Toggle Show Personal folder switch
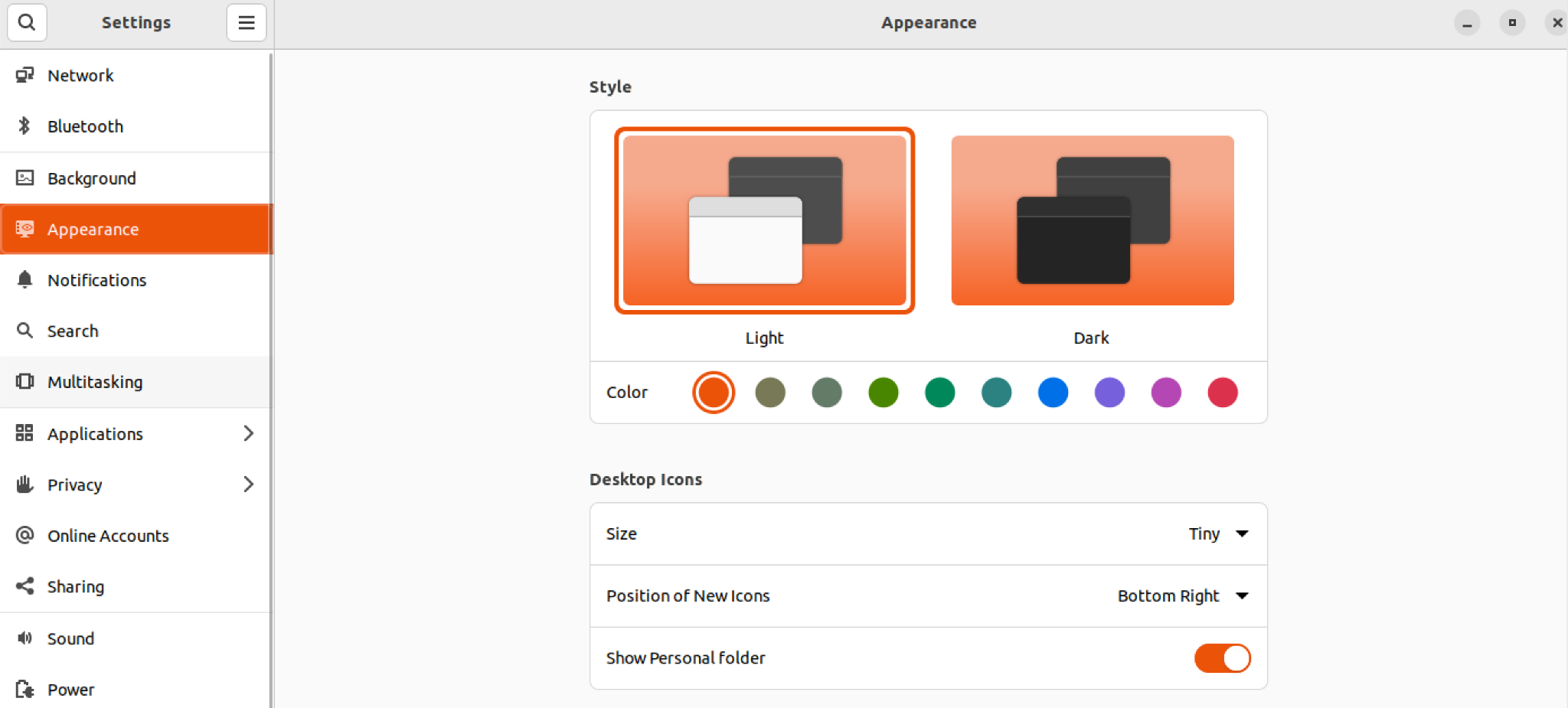The image size is (1568, 708). pos(1222,658)
